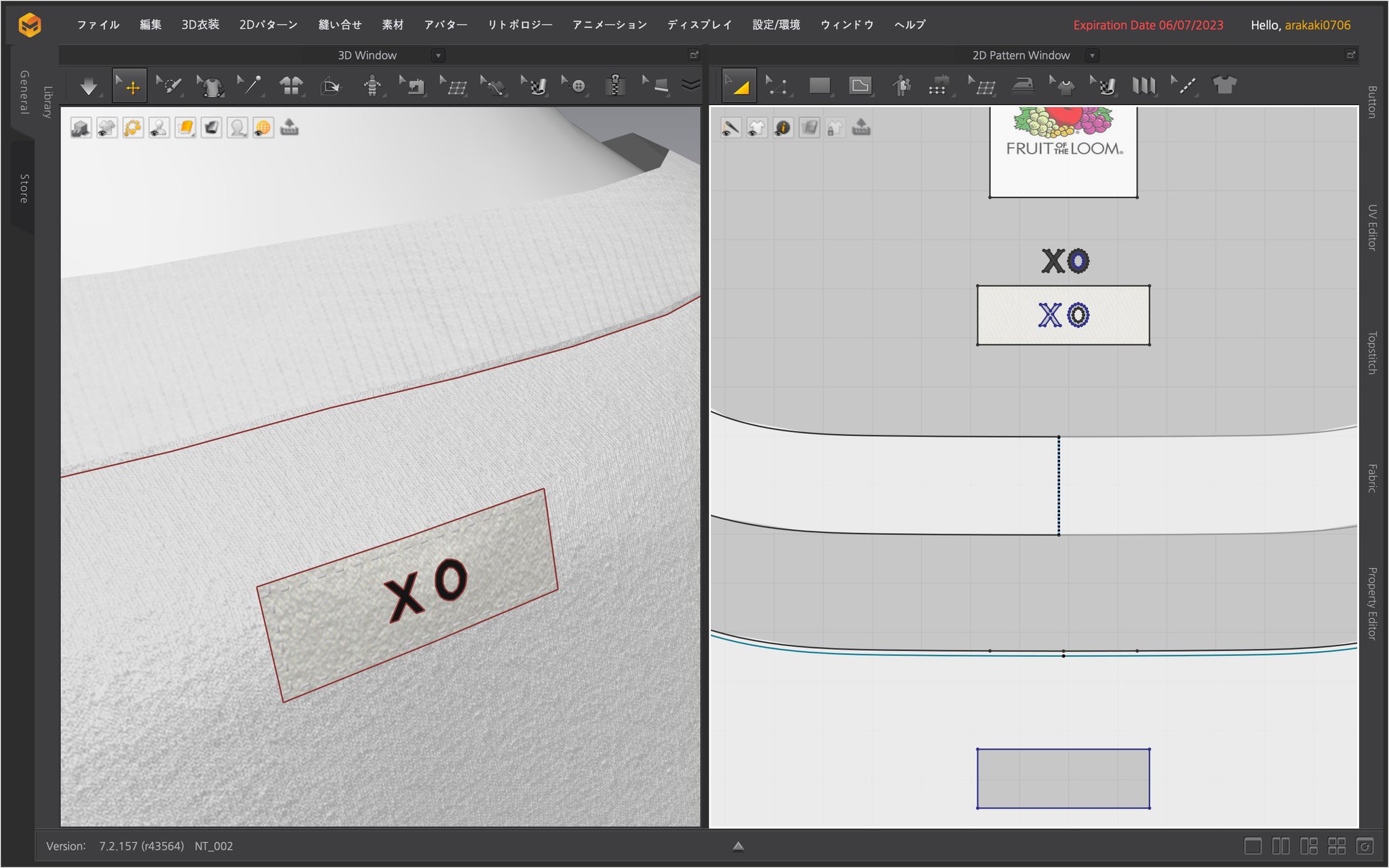Viewport: 1389px width, 868px height.
Task: Open the ファイル menu
Action: point(98,25)
